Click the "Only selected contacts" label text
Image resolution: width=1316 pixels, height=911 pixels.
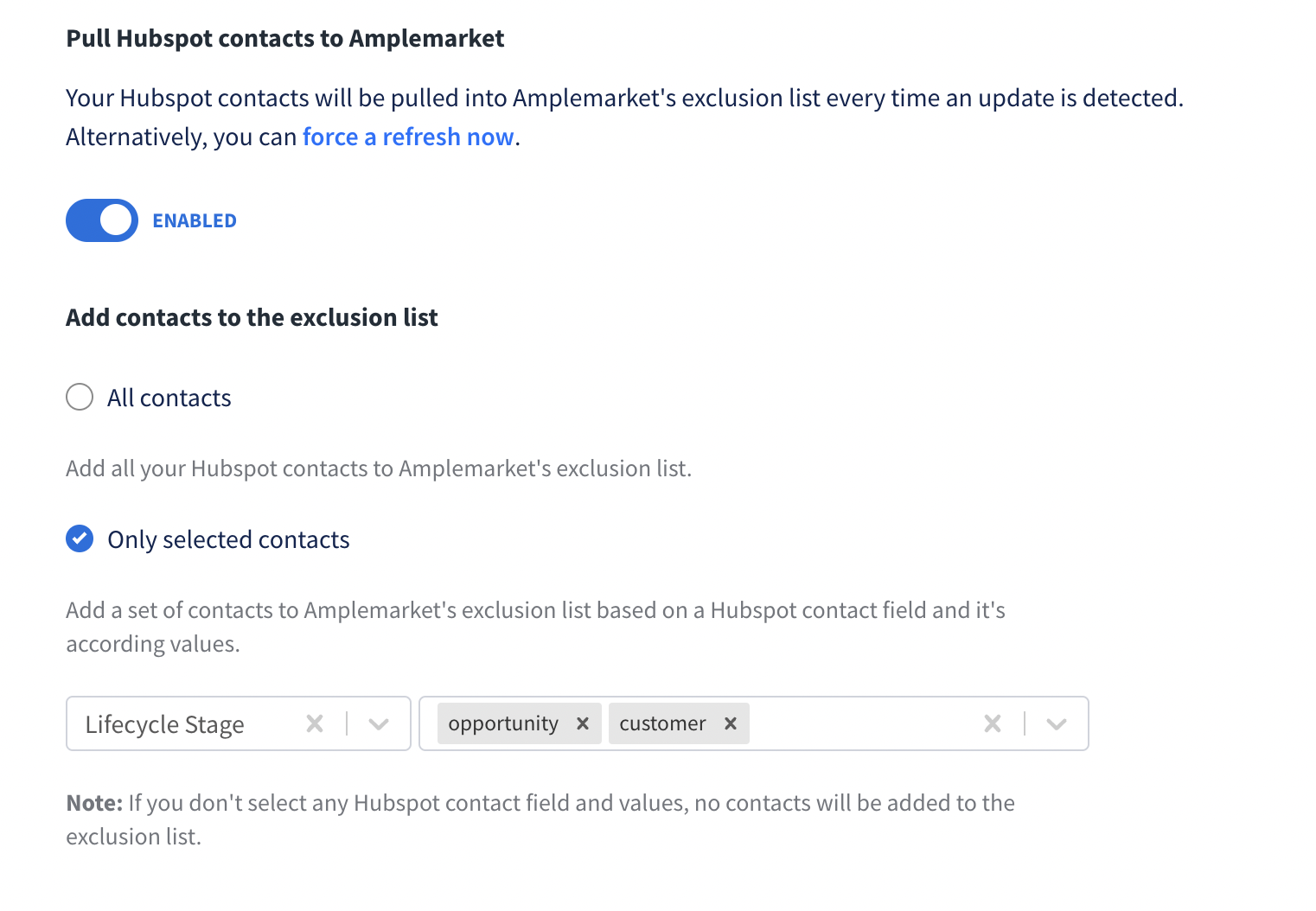[x=228, y=540]
